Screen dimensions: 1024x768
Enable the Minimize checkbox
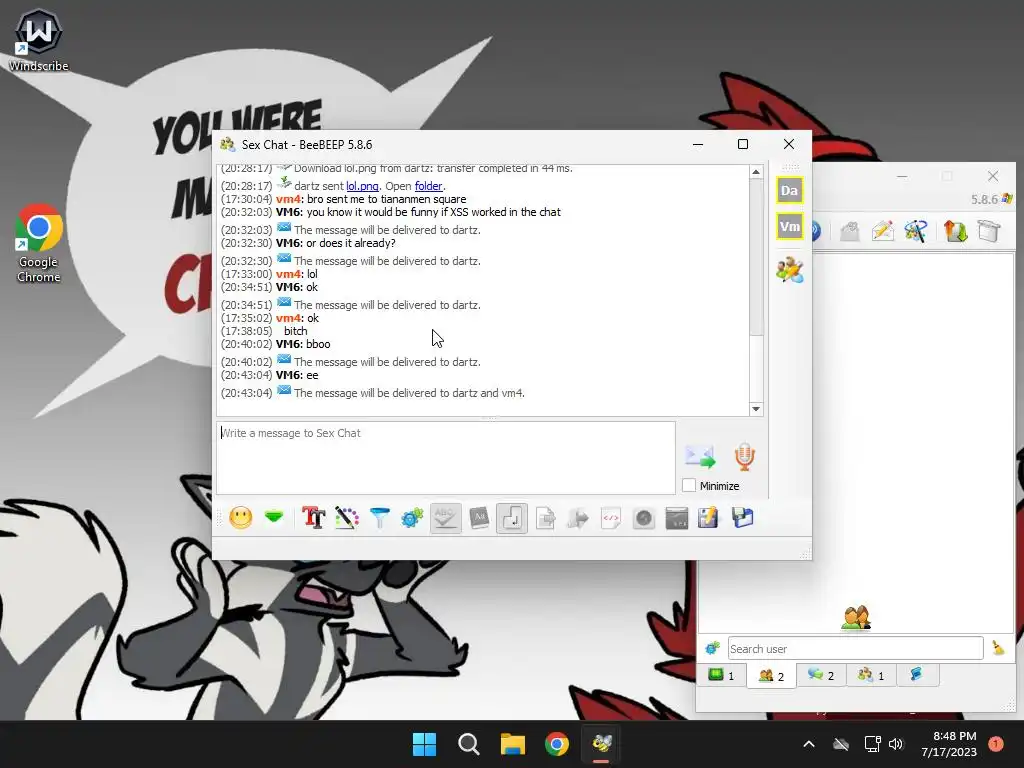689,485
